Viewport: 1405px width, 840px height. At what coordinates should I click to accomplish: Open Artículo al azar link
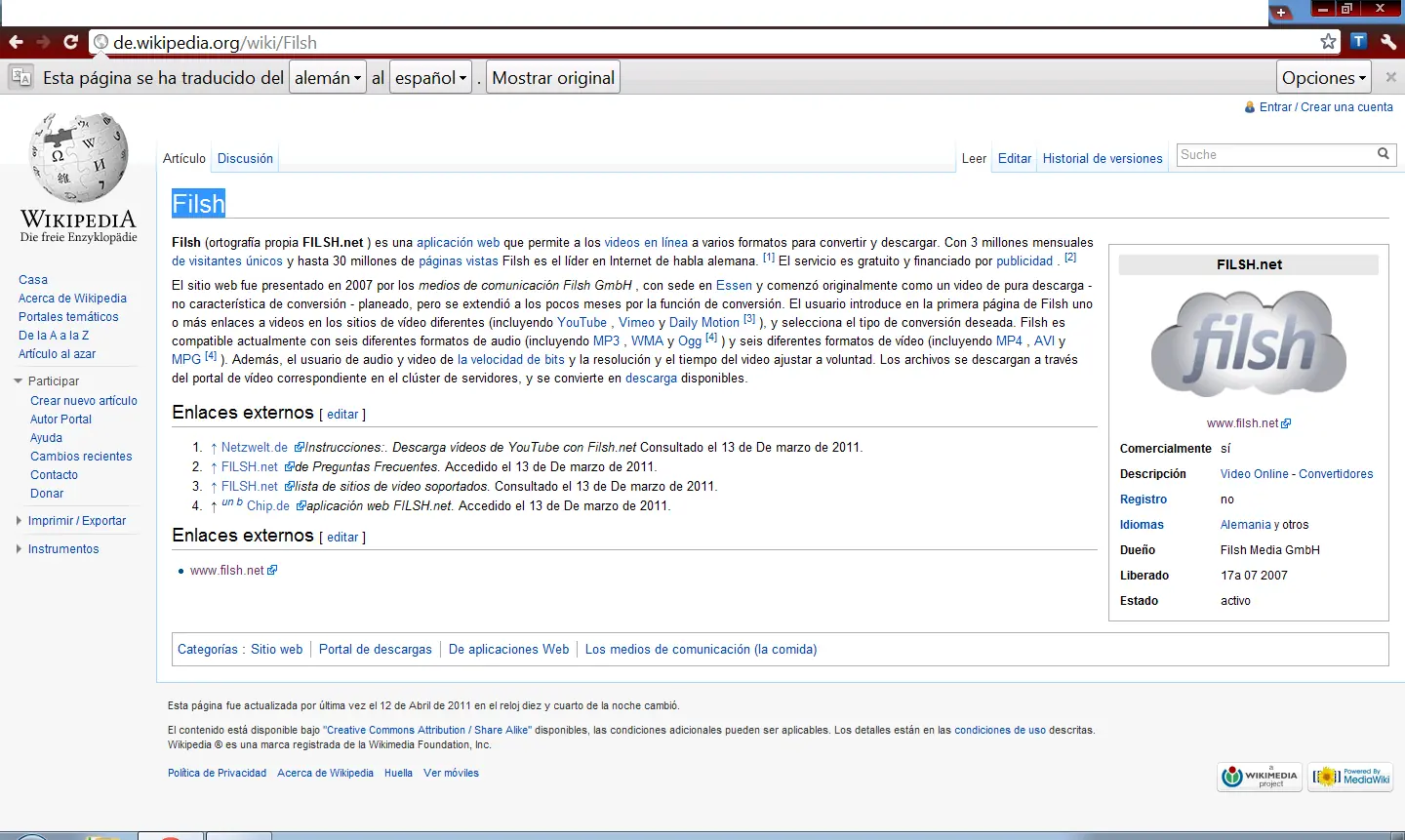coord(58,354)
